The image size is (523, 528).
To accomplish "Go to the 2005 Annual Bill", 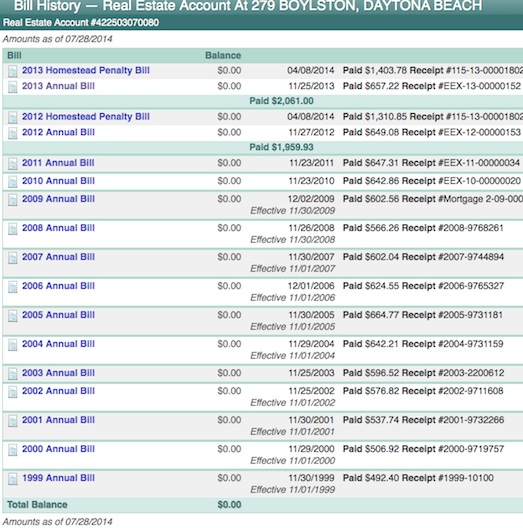I will (x=58, y=315).
